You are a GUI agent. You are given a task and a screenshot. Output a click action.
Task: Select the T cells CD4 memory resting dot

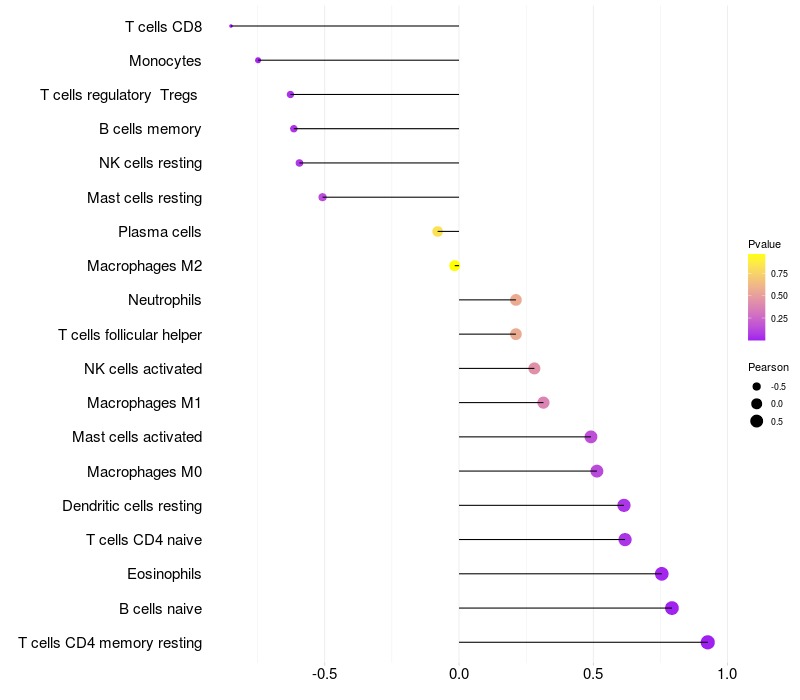708,642
